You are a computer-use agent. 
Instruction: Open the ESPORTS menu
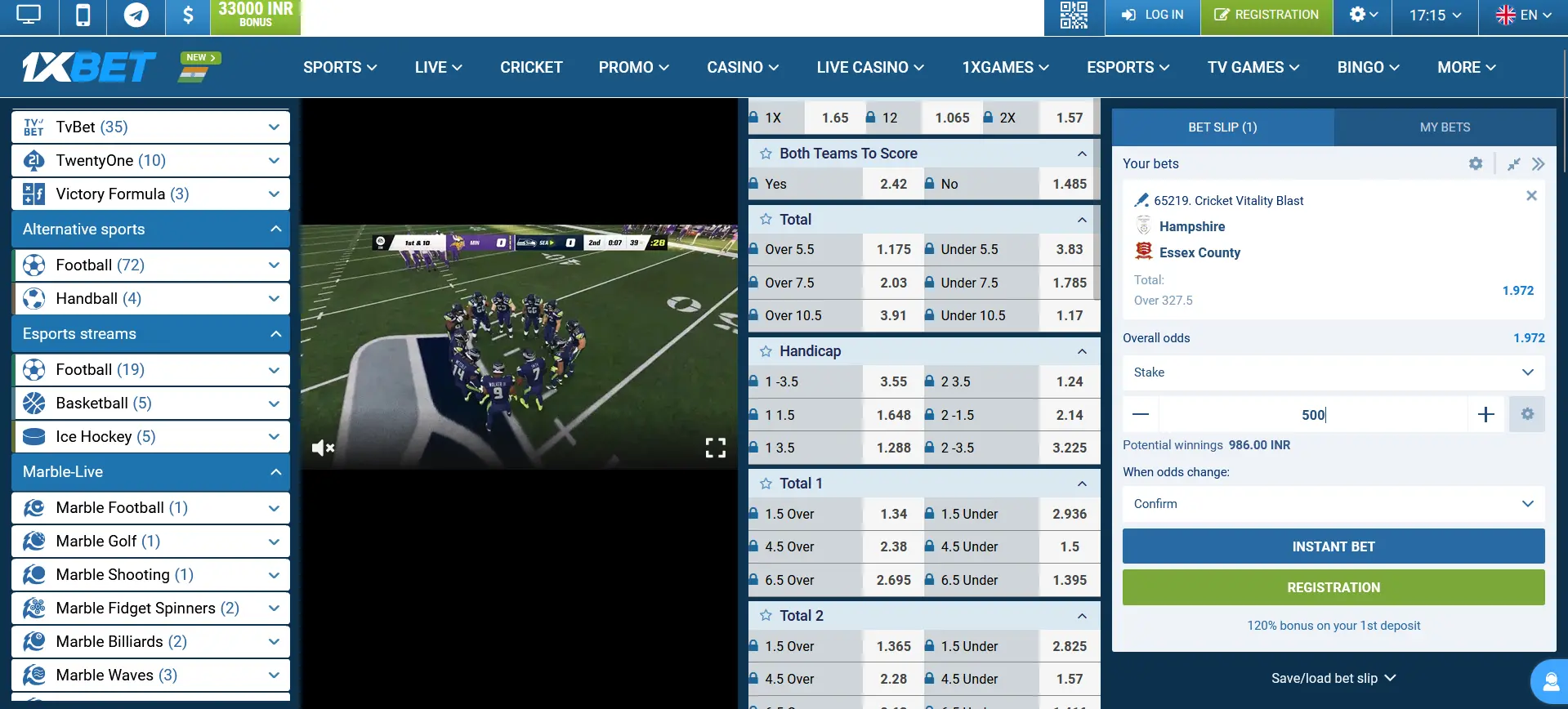[1128, 67]
